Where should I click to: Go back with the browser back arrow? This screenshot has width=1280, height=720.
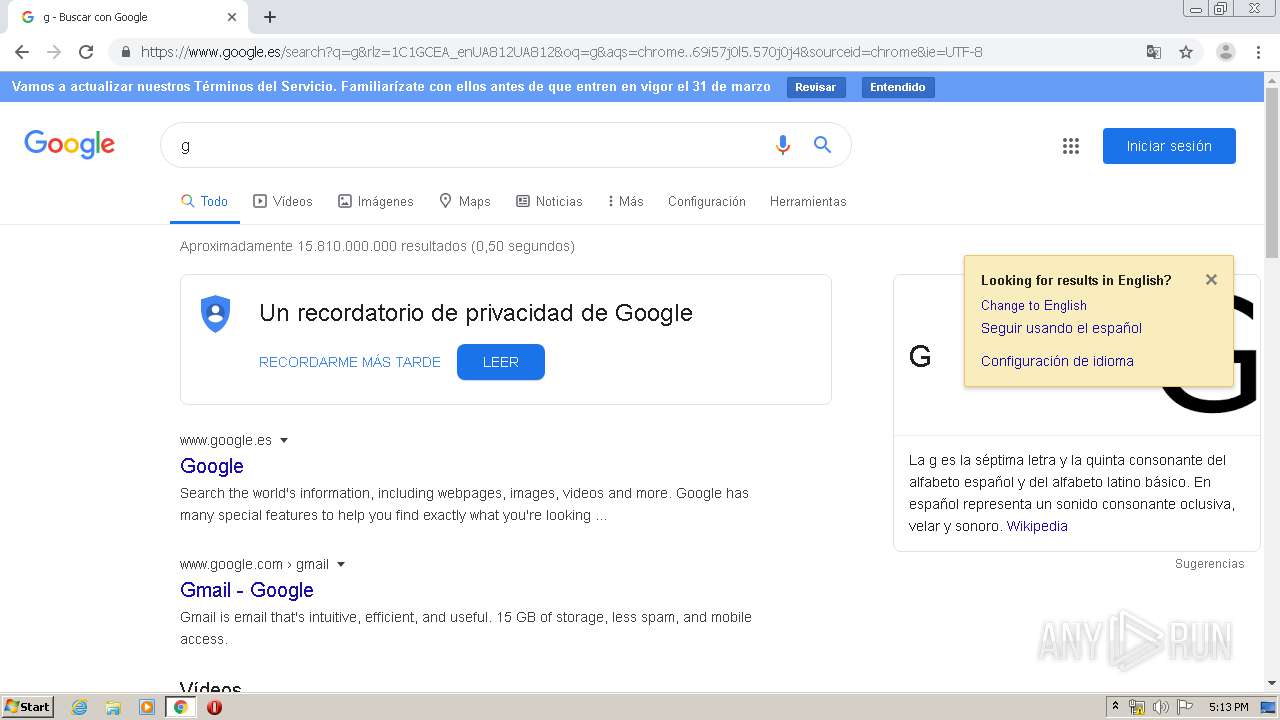(x=22, y=52)
